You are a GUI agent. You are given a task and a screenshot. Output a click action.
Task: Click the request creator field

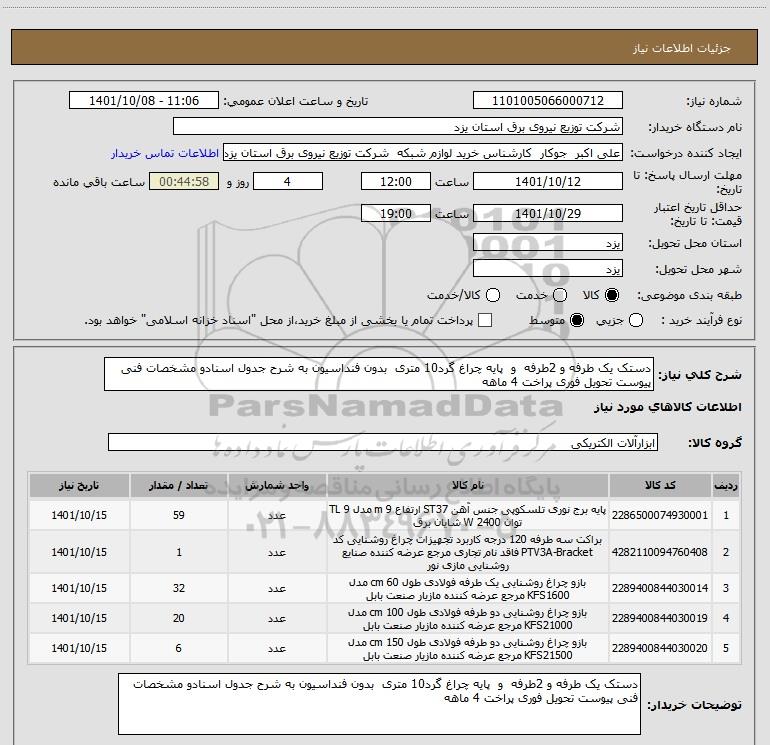[x=423, y=153]
